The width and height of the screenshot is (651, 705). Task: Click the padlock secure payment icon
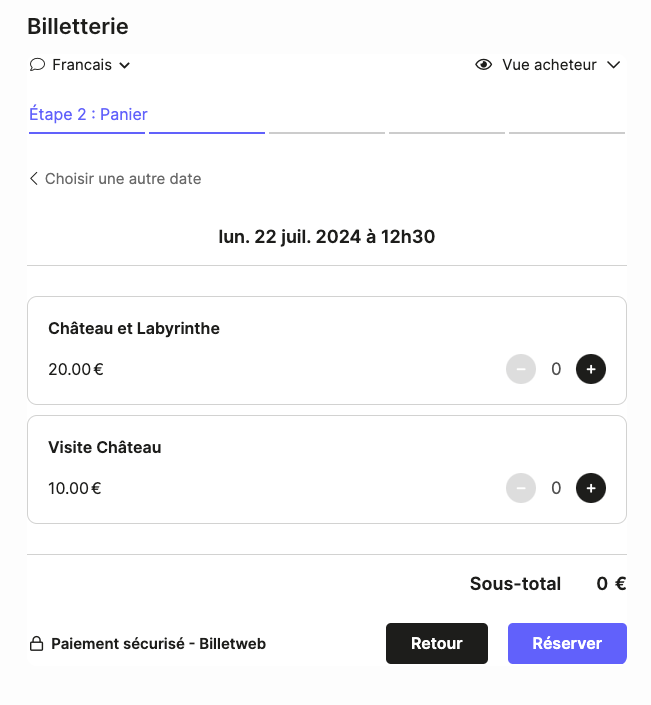click(x=36, y=644)
